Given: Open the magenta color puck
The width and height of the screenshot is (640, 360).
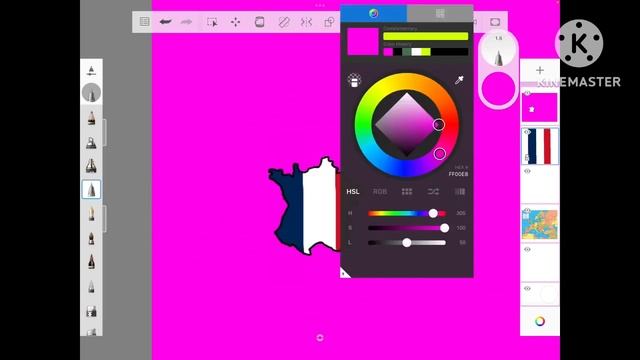Looking at the screenshot, I should coord(498,89).
